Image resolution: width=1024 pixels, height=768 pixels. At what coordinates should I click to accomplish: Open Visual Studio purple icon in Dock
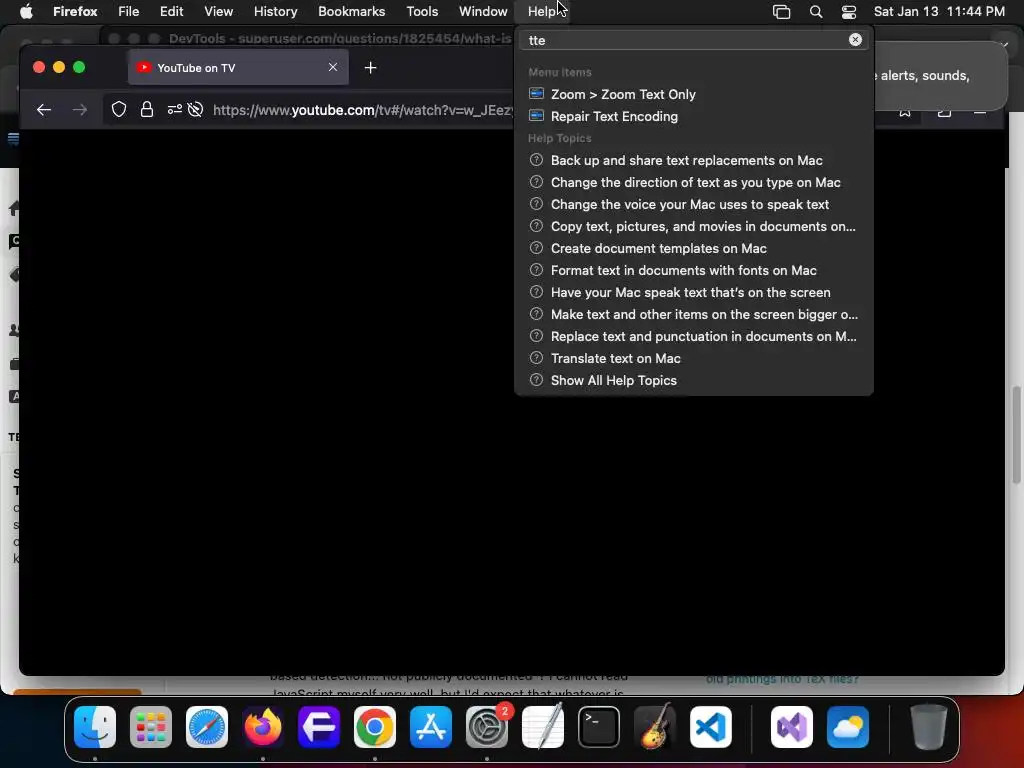click(792, 727)
